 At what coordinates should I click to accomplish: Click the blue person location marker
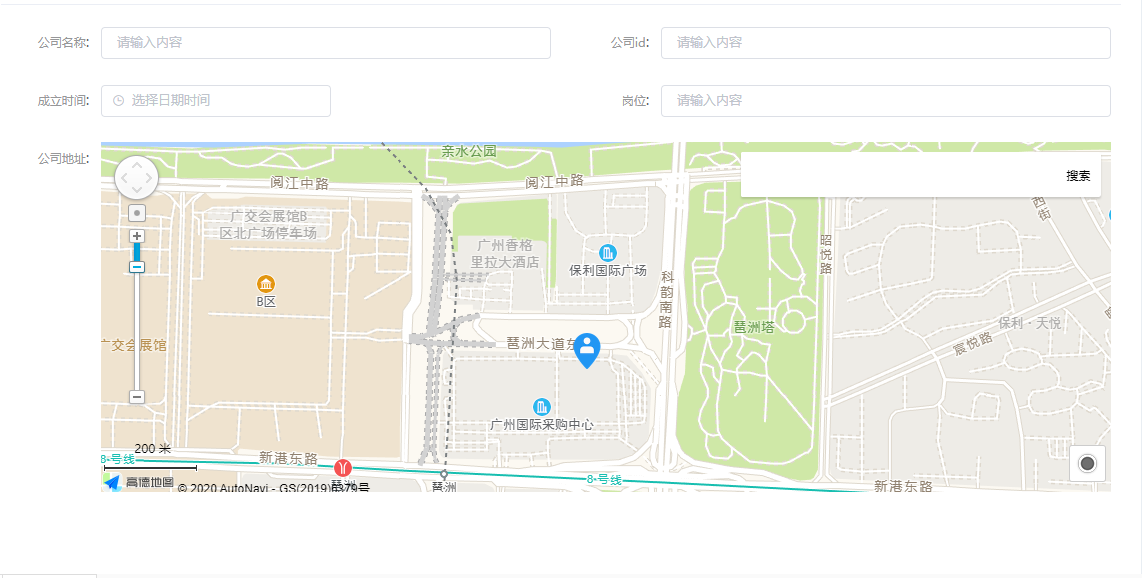pos(587,350)
